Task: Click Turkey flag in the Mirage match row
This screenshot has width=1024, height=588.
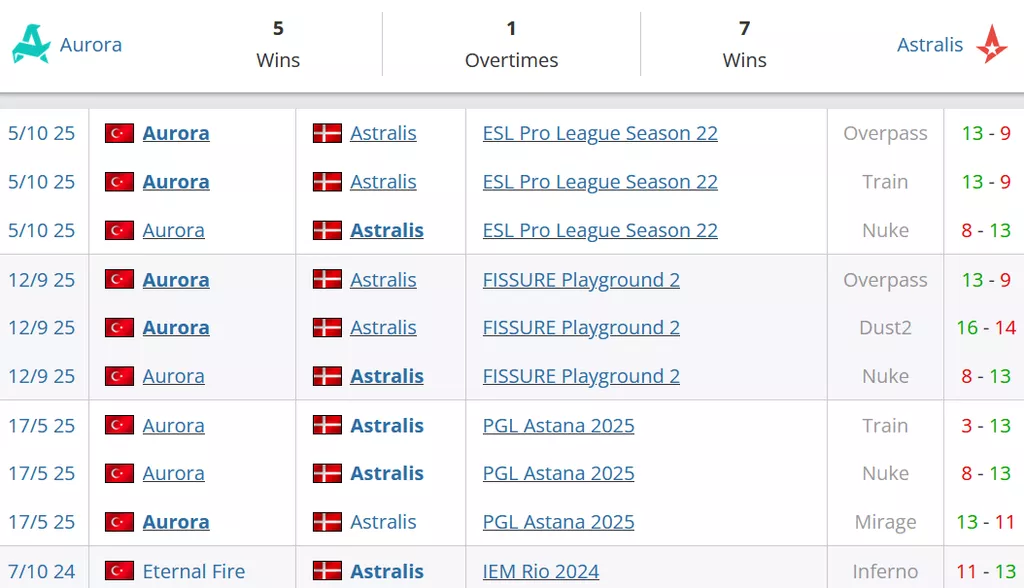Action: click(x=119, y=522)
